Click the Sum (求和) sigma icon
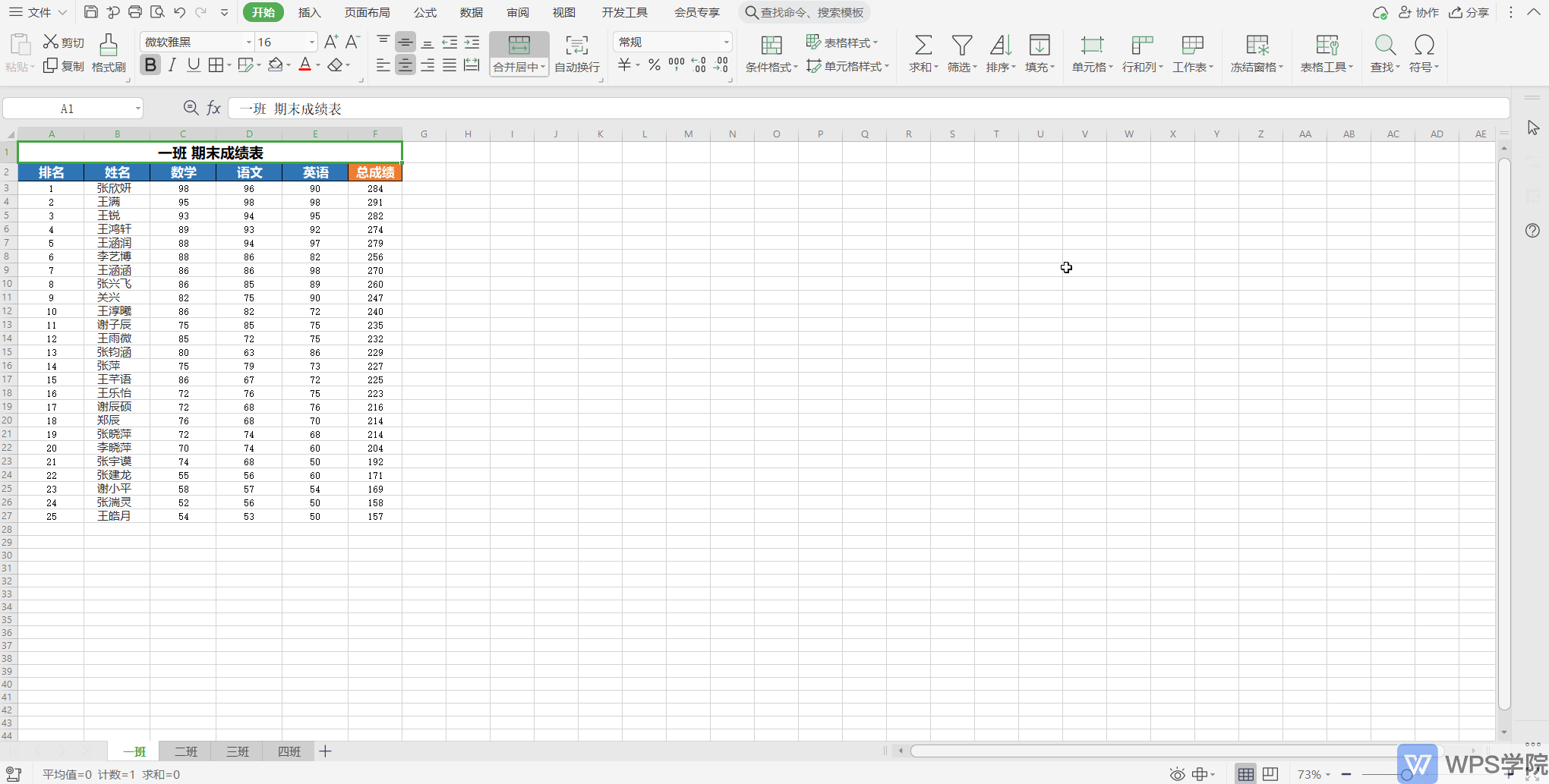 [x=923, y=46]
